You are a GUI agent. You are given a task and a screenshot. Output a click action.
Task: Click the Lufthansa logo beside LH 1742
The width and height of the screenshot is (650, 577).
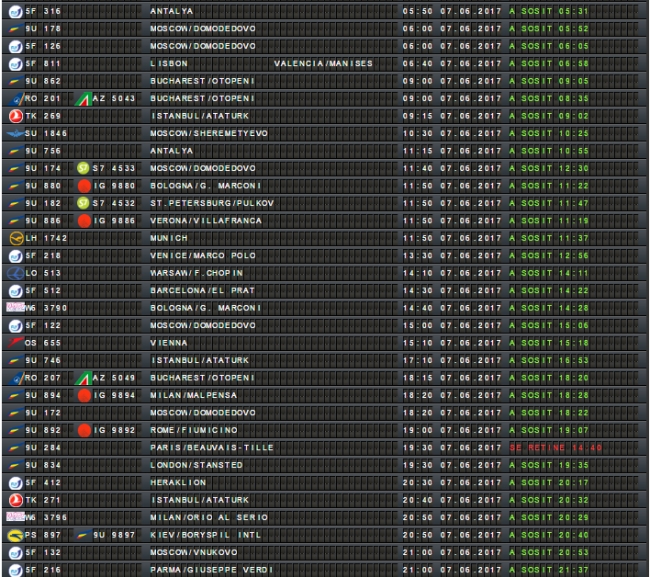[x=16, y=238]
